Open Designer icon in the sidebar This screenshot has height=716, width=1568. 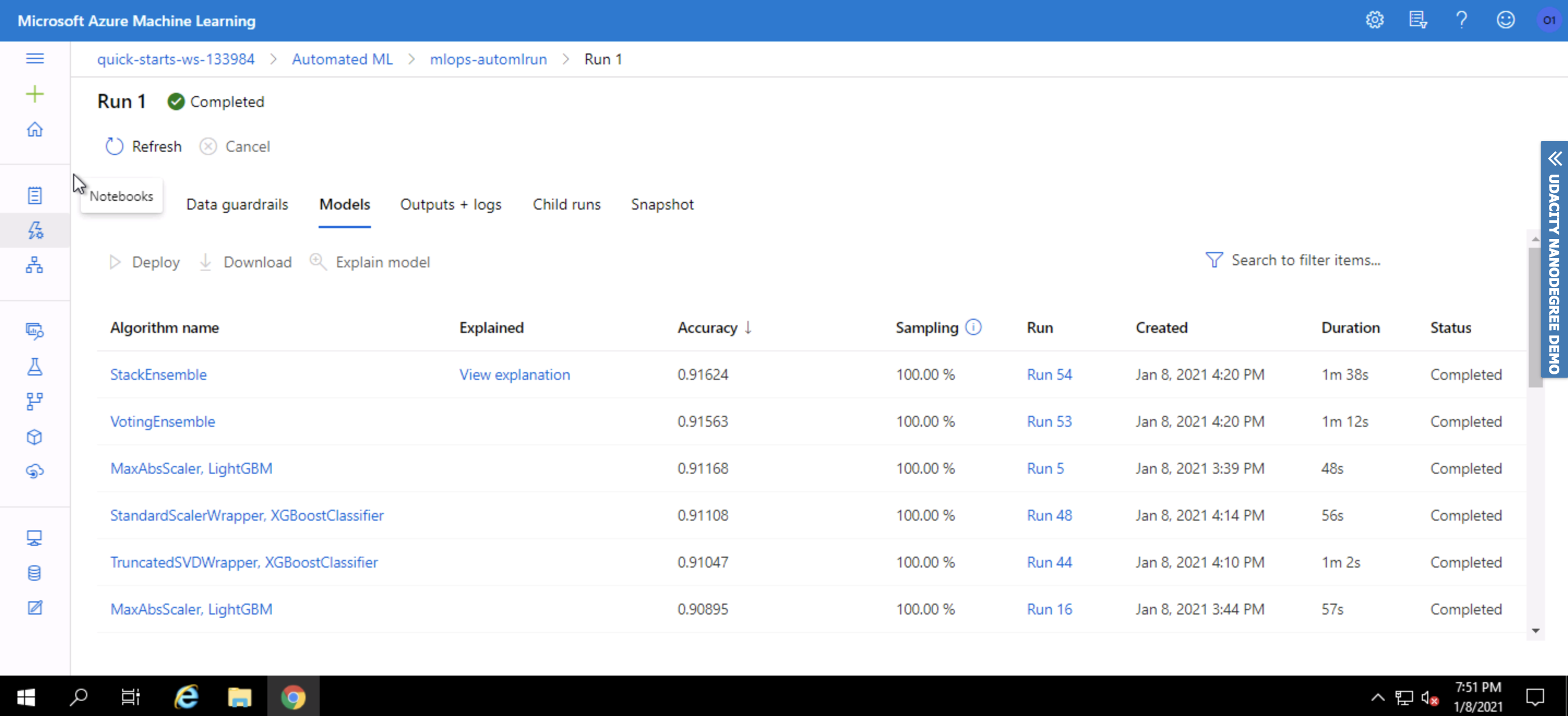click(35, 265)
